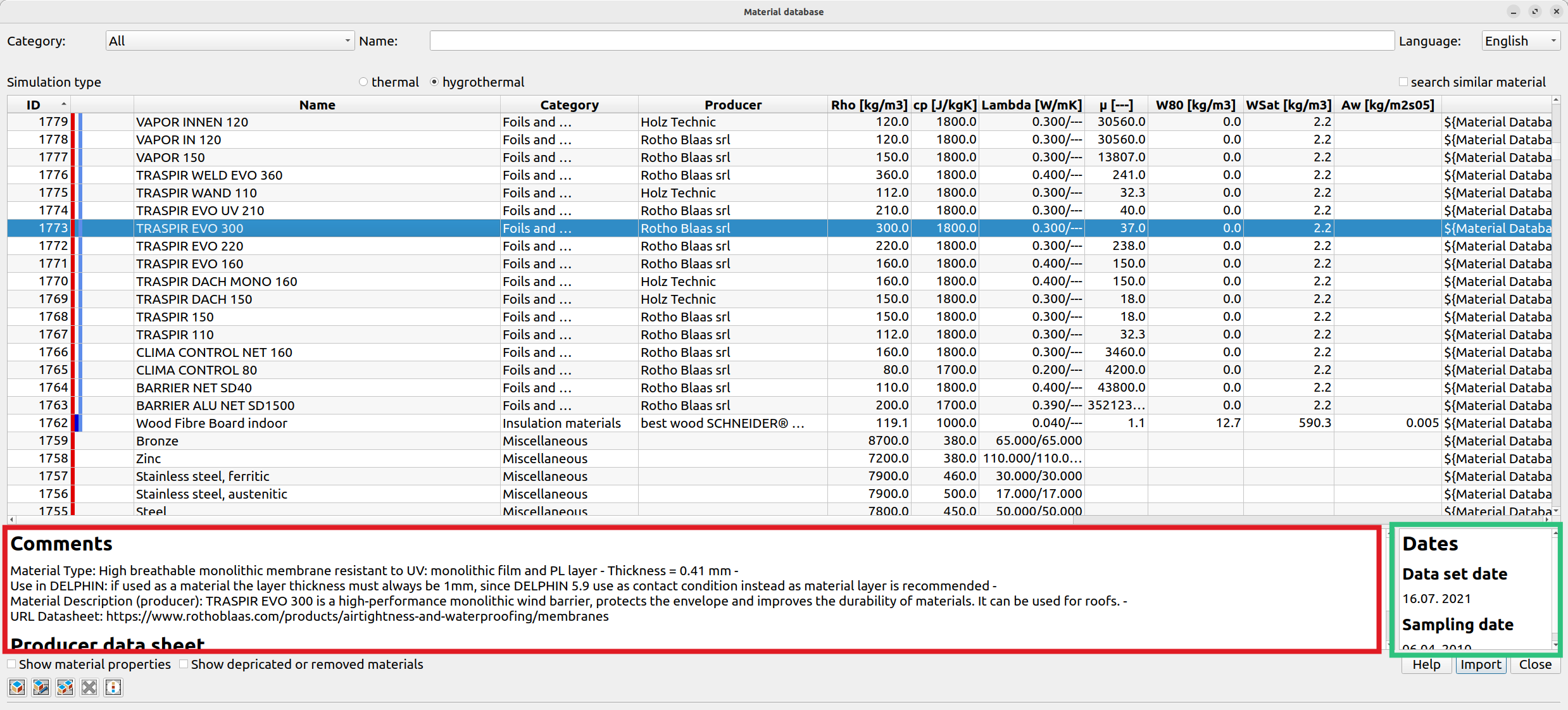
Task: Select the 'Zinc' material row
Action: [779, 459]
